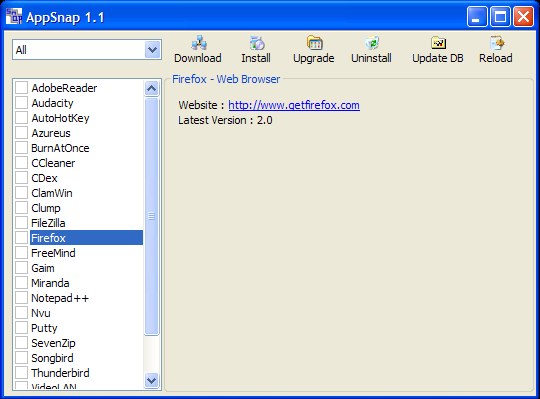Select Putty in the list
This screenshot has height=399, width=540.
[44, 328]
